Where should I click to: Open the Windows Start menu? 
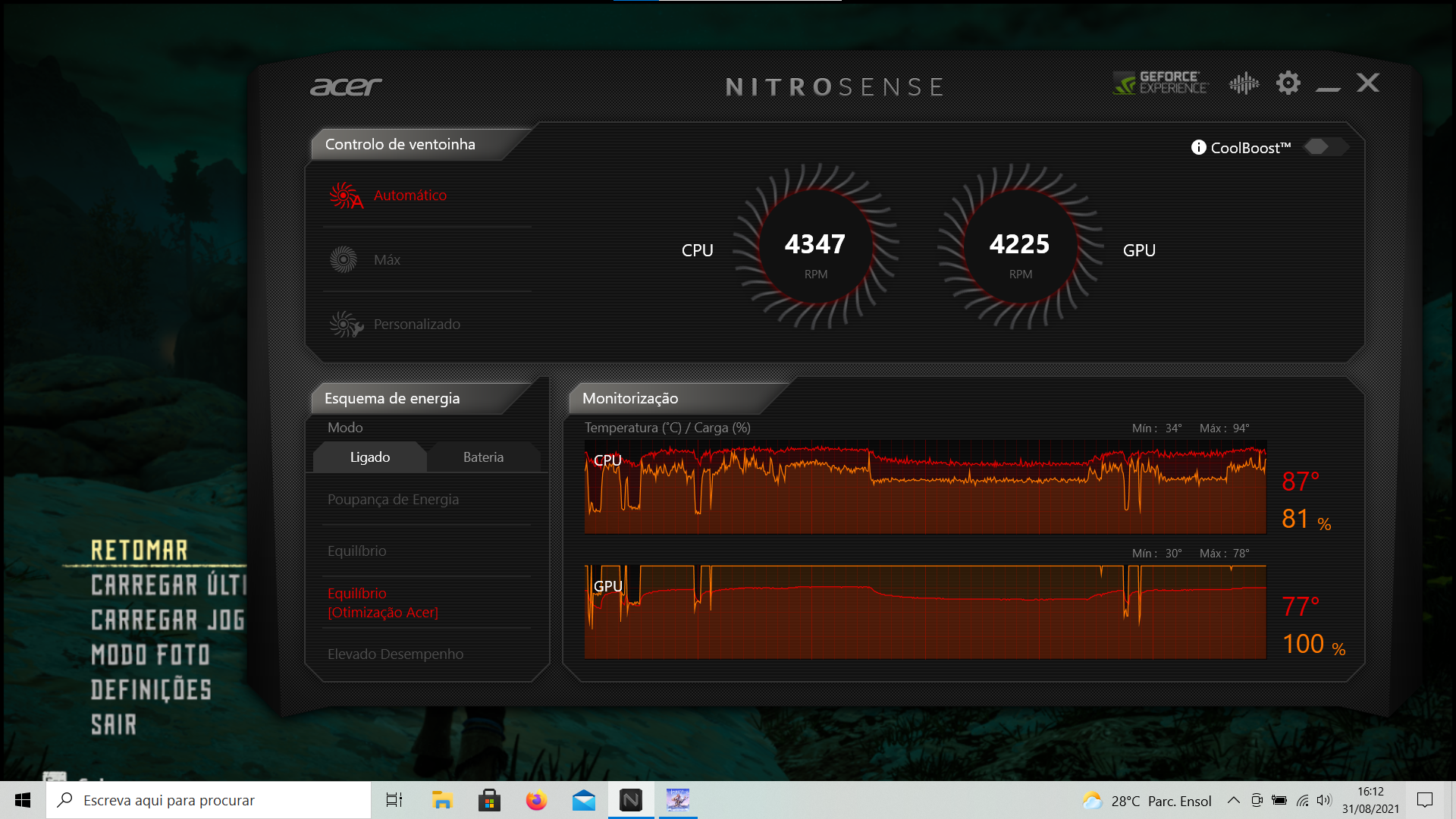tap(23, 800)
